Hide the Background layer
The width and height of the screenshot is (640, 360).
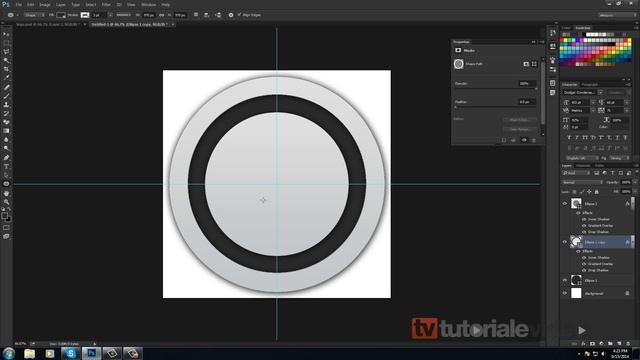565,293
